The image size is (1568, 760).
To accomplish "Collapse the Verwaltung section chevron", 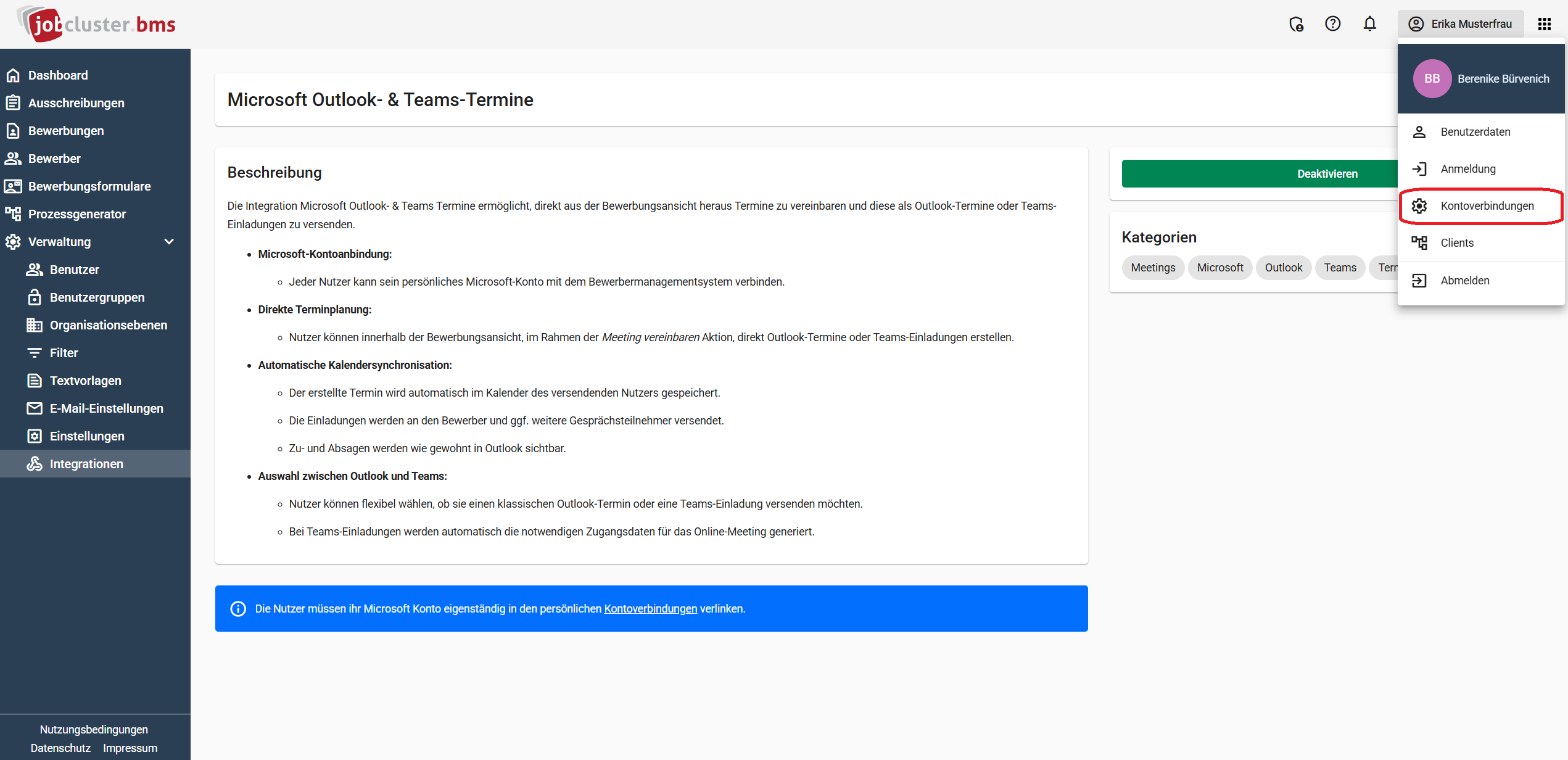I will point(169,242).
